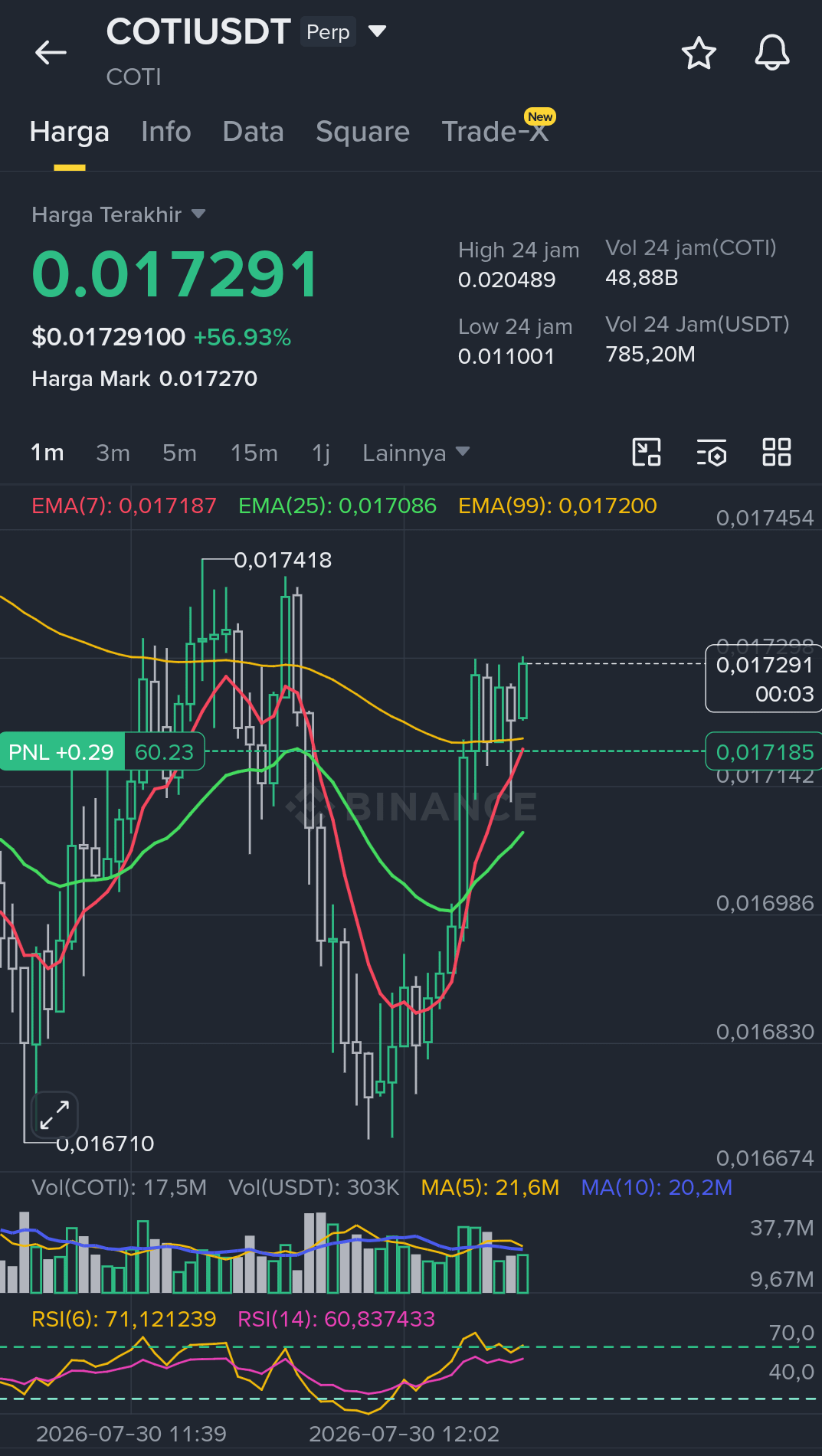Tap the 0,017454 price axis label
This screenshot has height=1456, width=822.
(x=765, y=518)
